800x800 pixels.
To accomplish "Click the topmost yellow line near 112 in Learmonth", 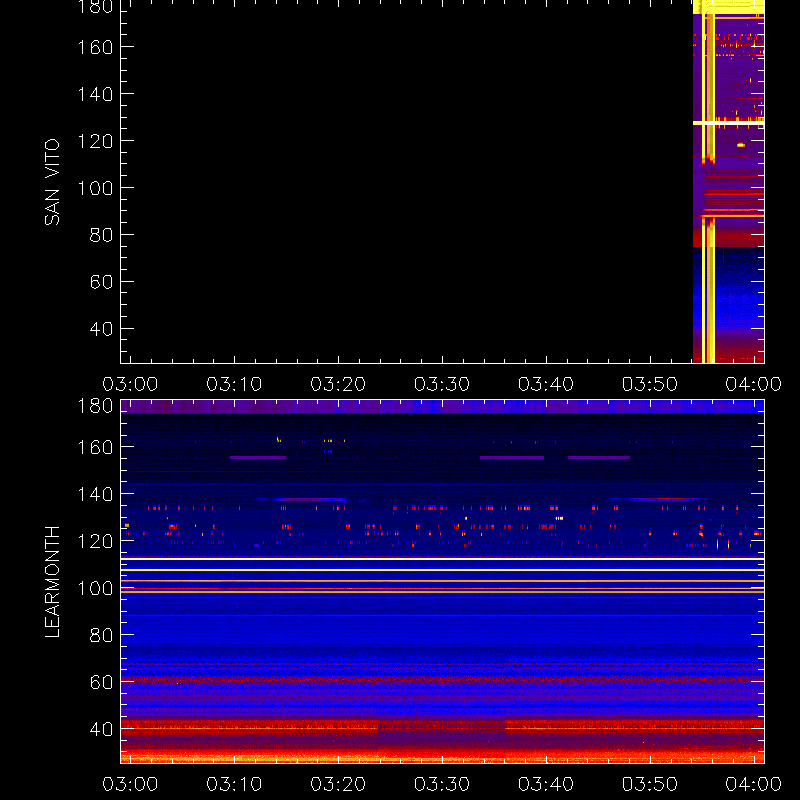I will [442, 559].
